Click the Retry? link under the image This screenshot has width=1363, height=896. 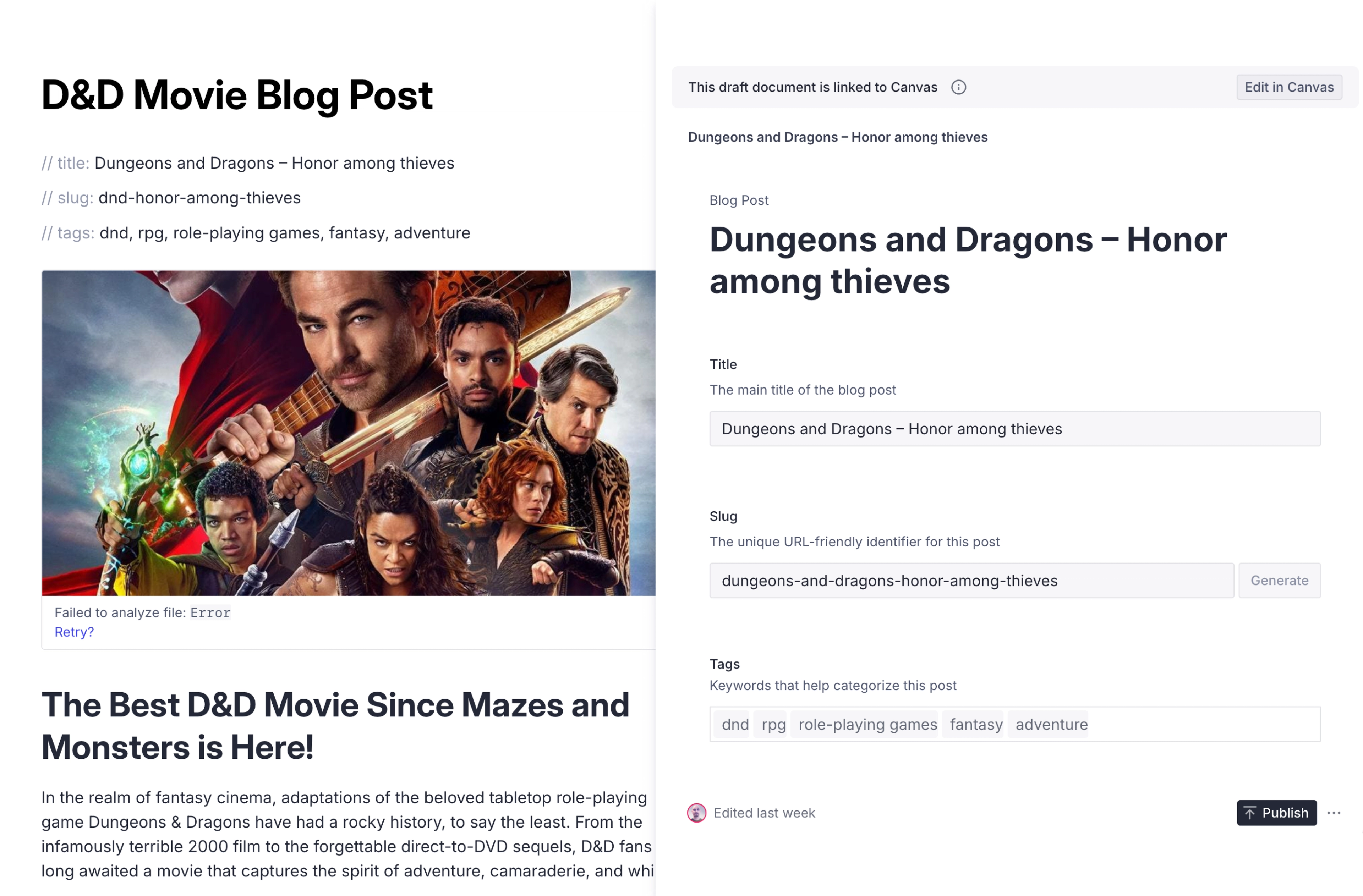pos(74,632)
